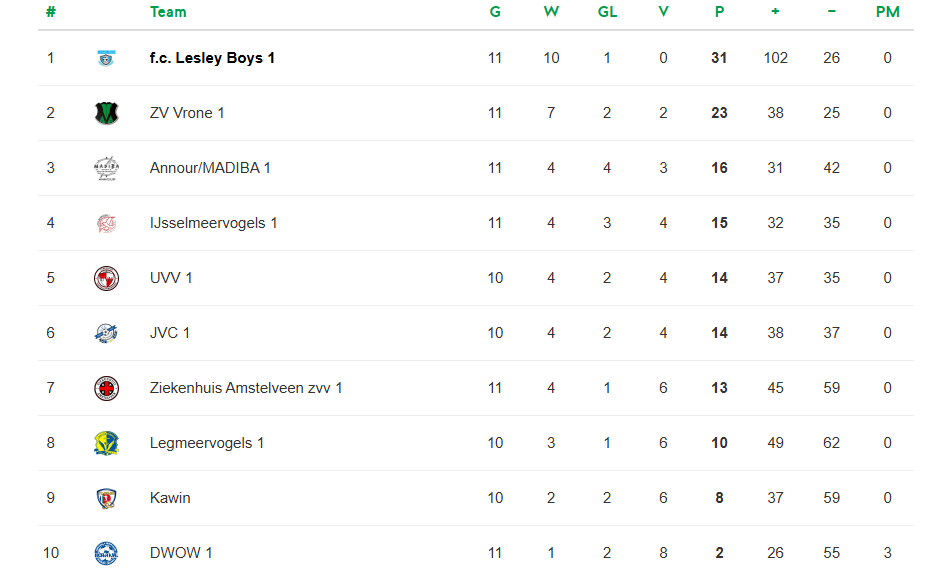
Task: Select the Annour/MADIBA 1 team name
Action: (210, 168)
